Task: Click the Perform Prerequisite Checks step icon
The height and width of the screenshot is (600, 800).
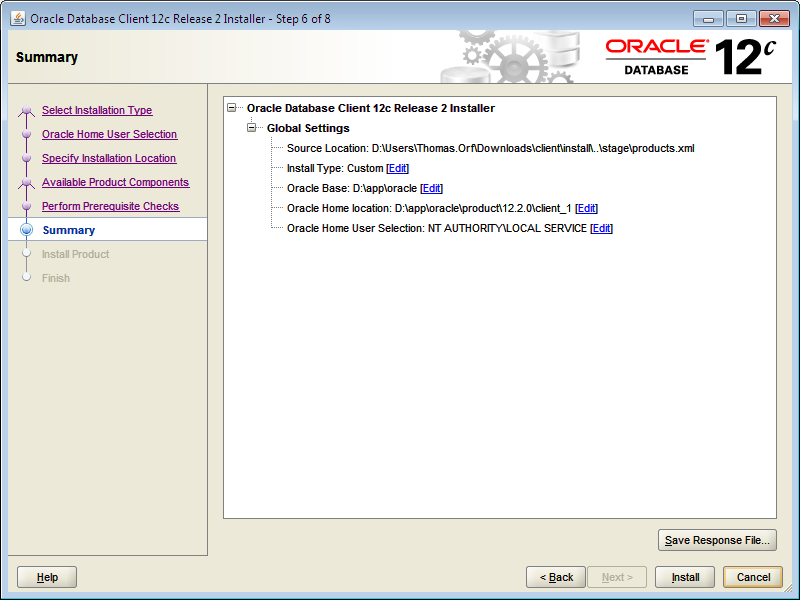Action: tap(25, 206)
